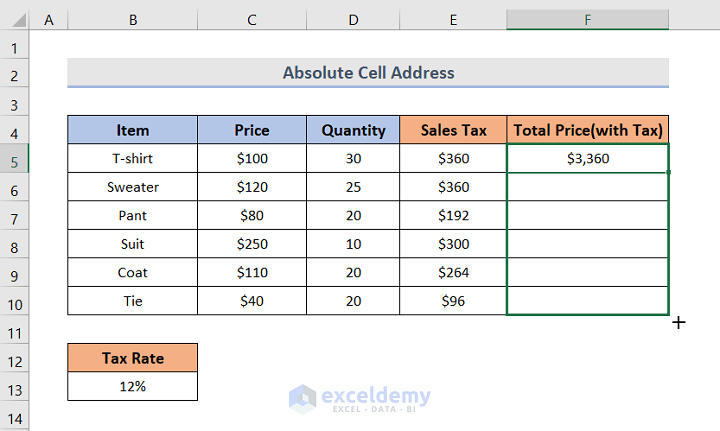Click the column A header

pos(49,19)
